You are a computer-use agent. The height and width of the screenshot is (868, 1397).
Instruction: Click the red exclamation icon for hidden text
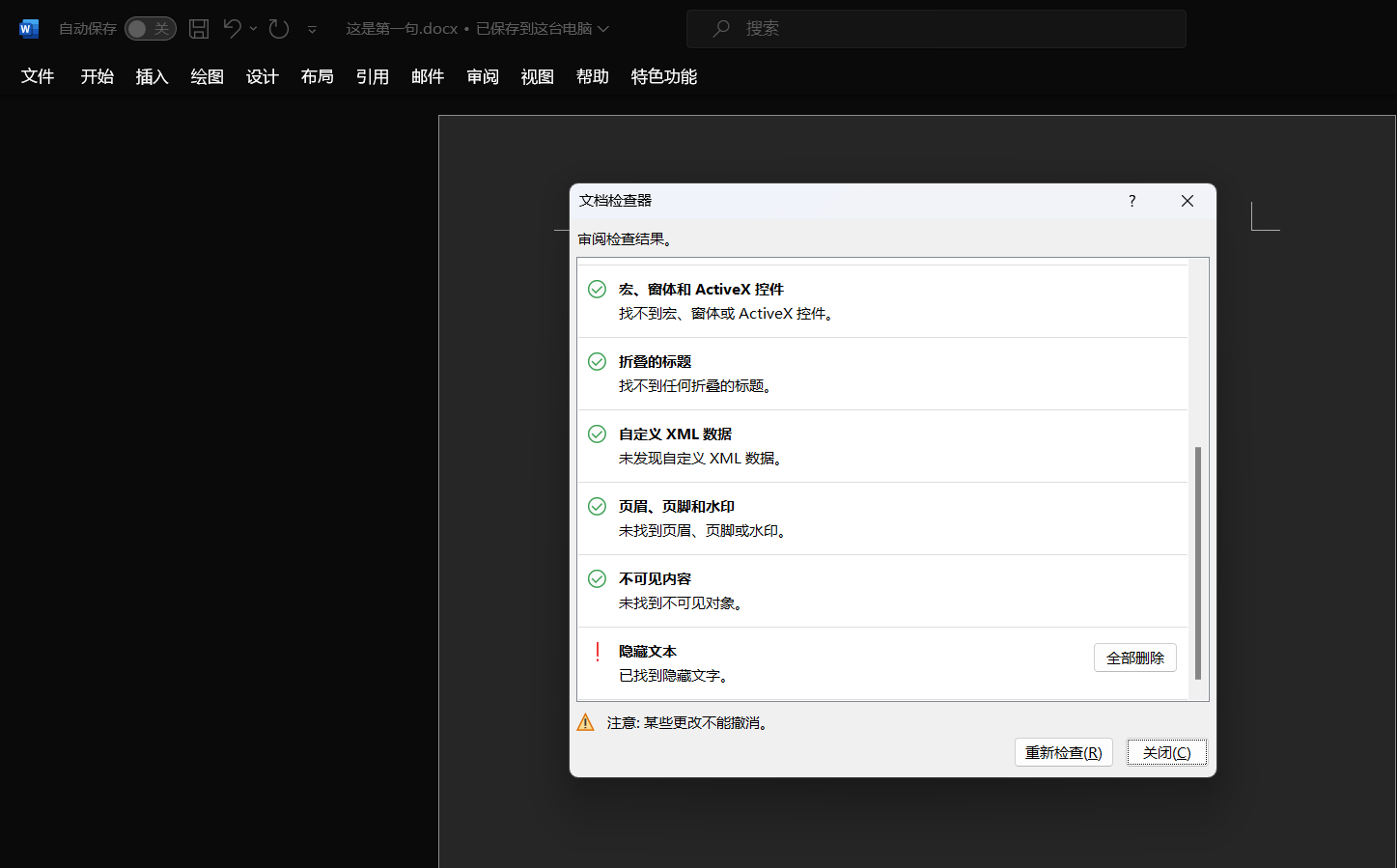coord(598,653)
